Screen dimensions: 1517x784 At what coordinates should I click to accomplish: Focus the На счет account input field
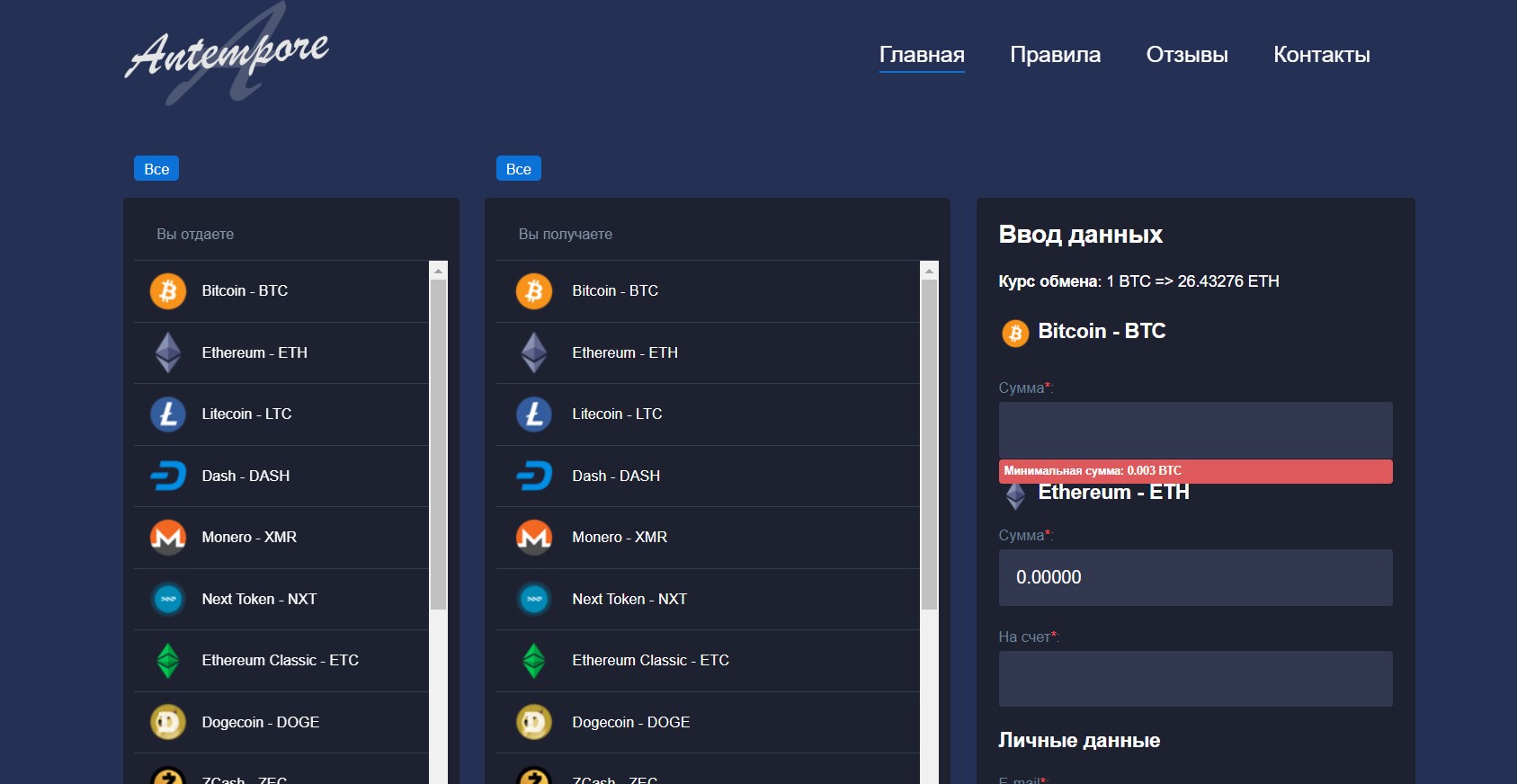pyautogui.click(x=1195, y=679)
